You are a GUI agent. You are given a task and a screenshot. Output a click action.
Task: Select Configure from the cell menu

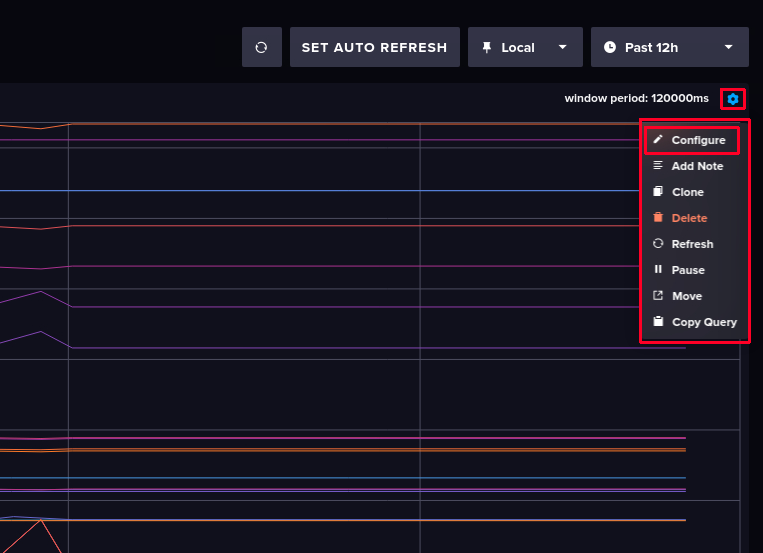point(698,140)
